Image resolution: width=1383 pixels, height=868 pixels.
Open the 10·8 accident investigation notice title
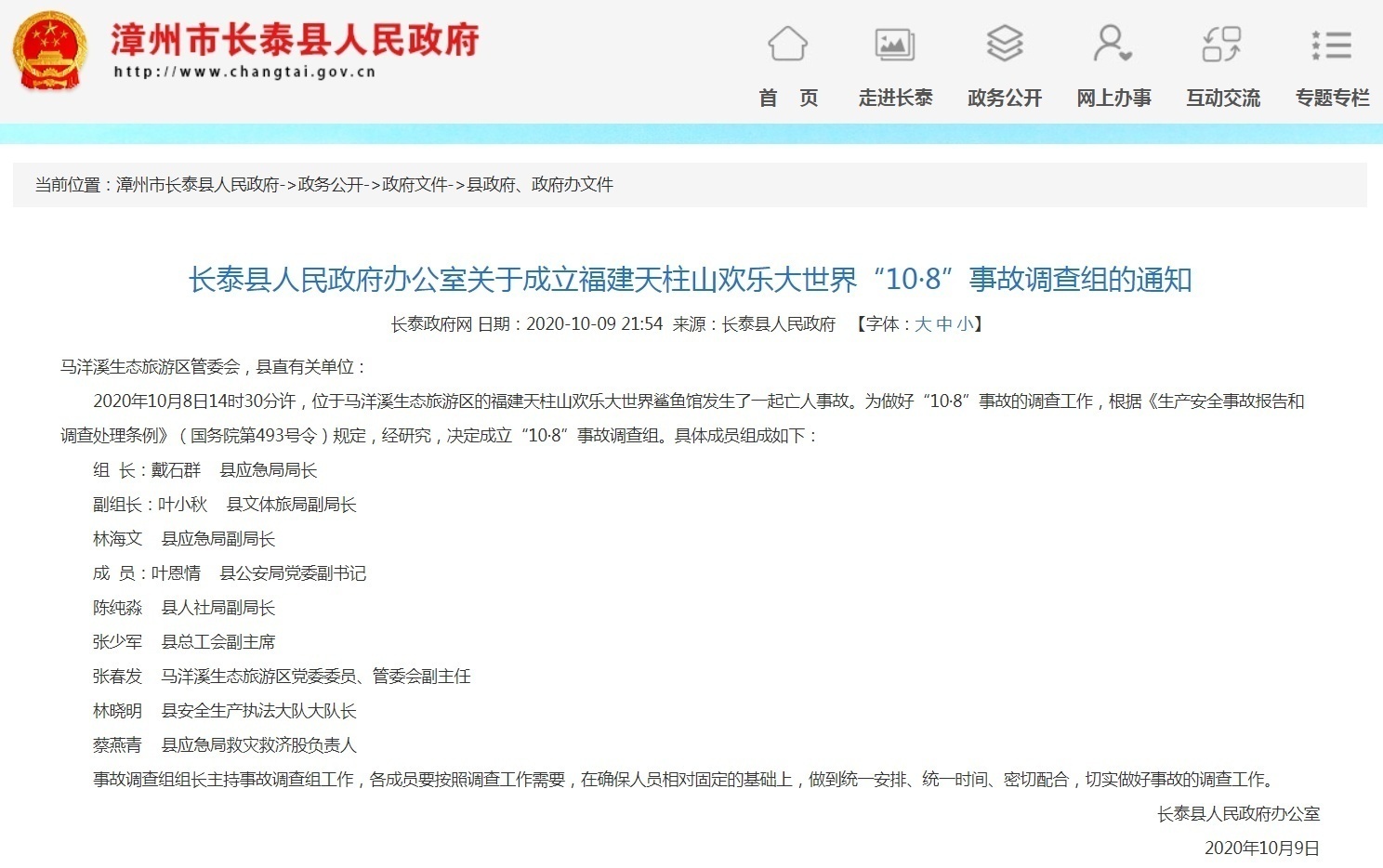tap(691, 279)
